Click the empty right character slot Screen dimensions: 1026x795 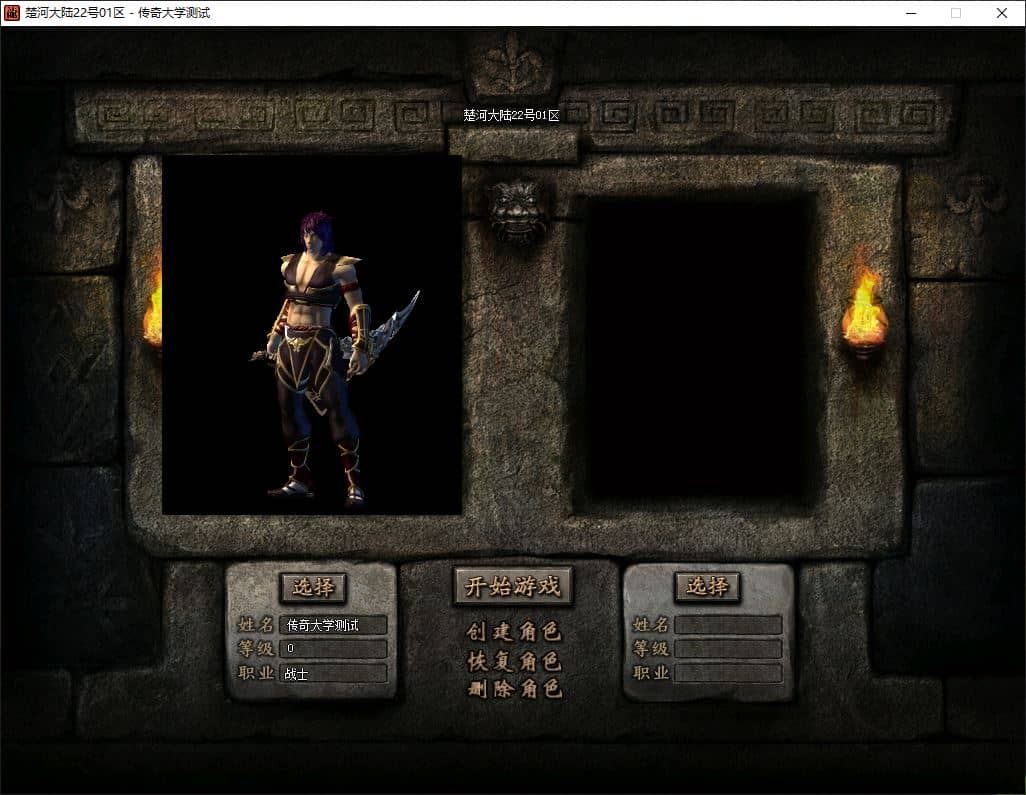696,347
